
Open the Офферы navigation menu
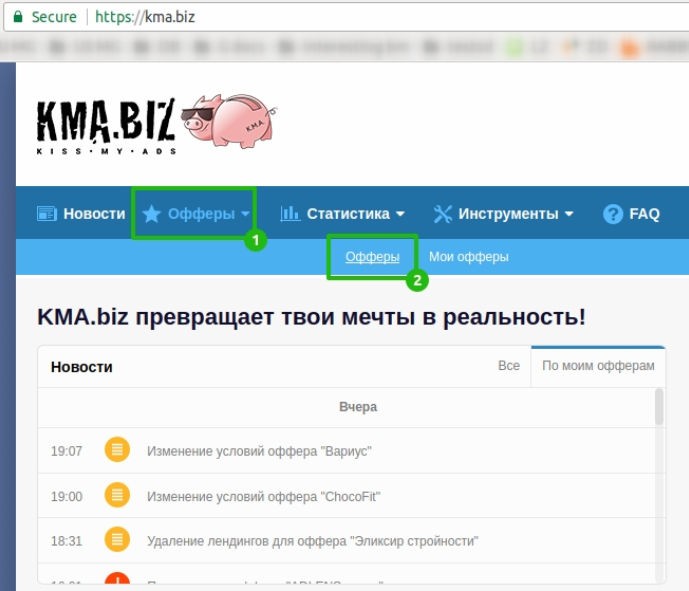tap(201, 214)
